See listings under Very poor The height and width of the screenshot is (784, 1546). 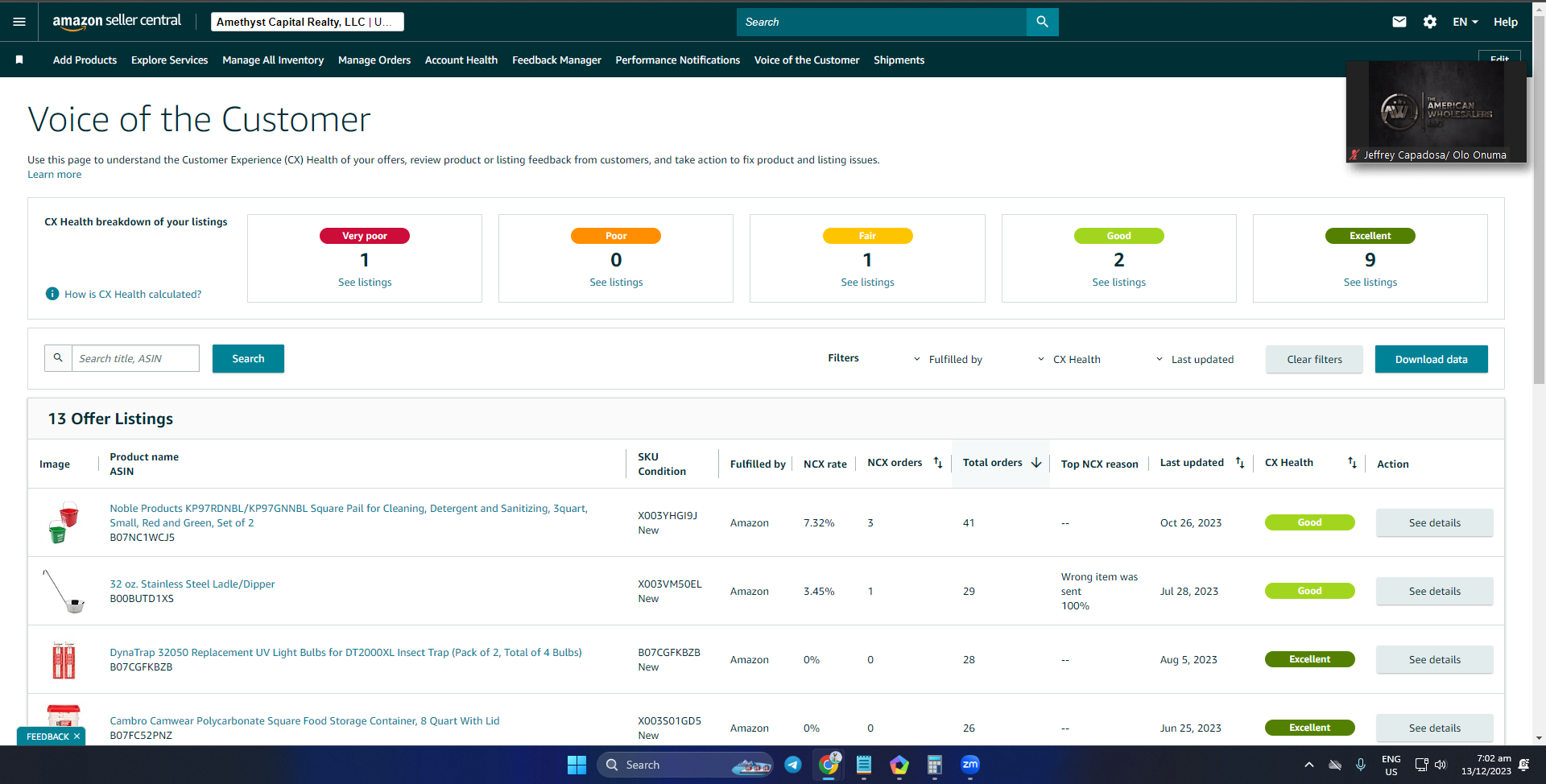coord(365,283)
